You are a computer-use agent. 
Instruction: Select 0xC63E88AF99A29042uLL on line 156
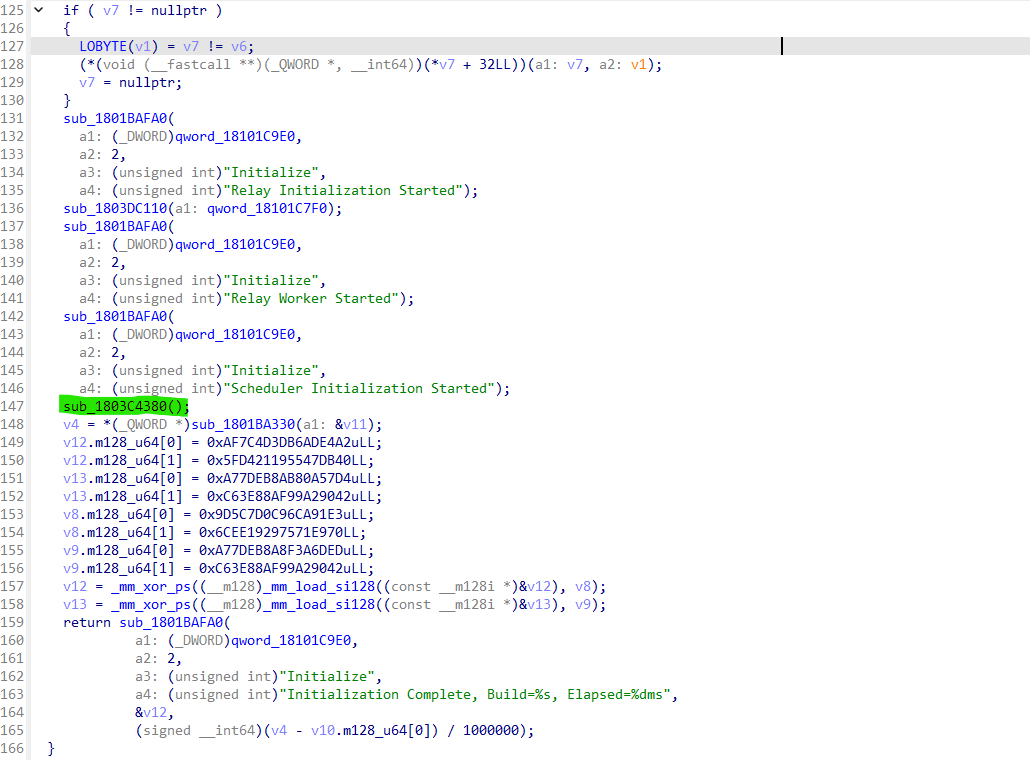click(283, 568)
